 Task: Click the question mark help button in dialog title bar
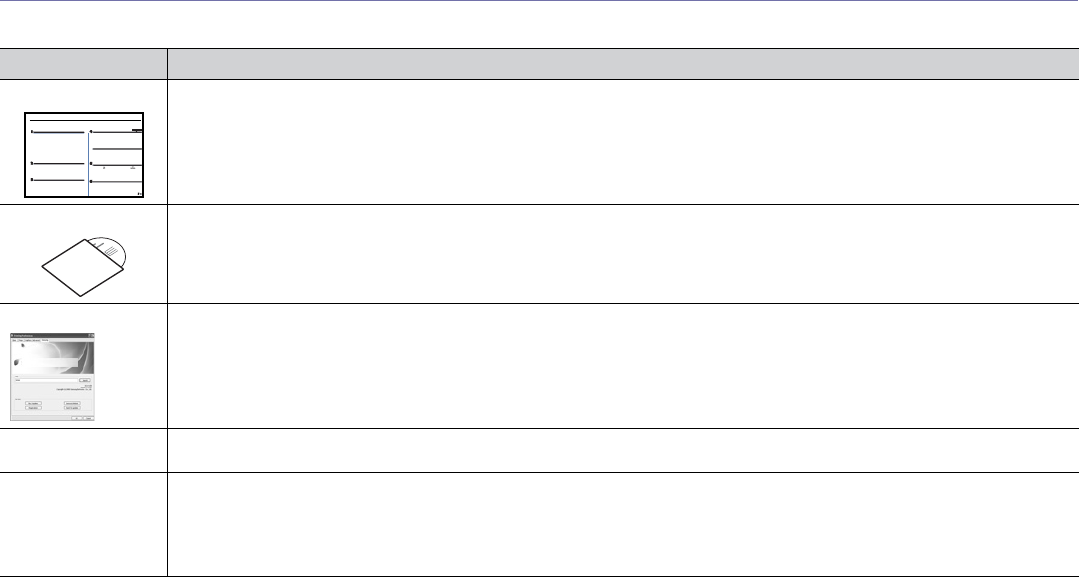[89, 335]
